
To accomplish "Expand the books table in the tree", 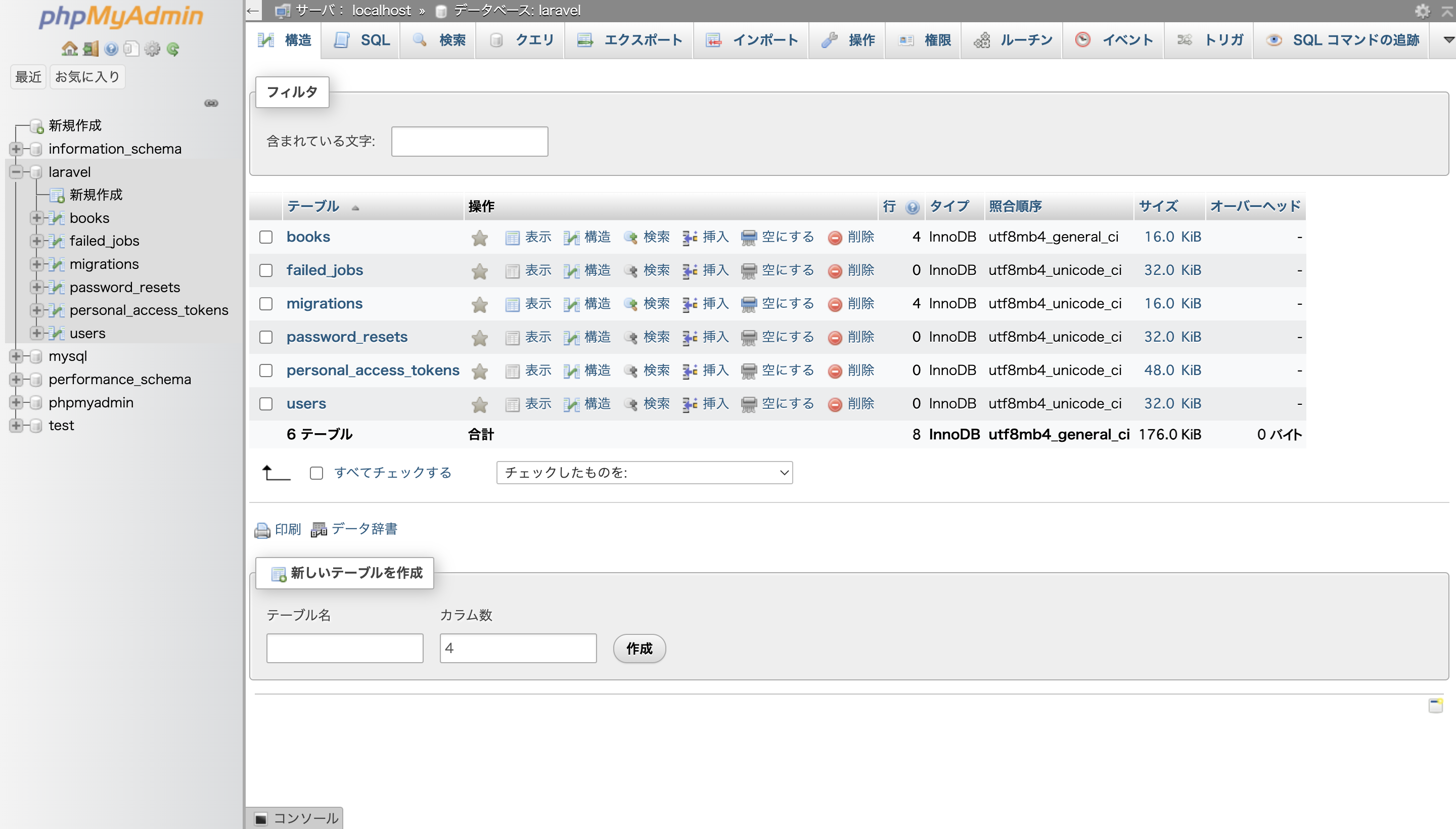I will tap(37, 218).
